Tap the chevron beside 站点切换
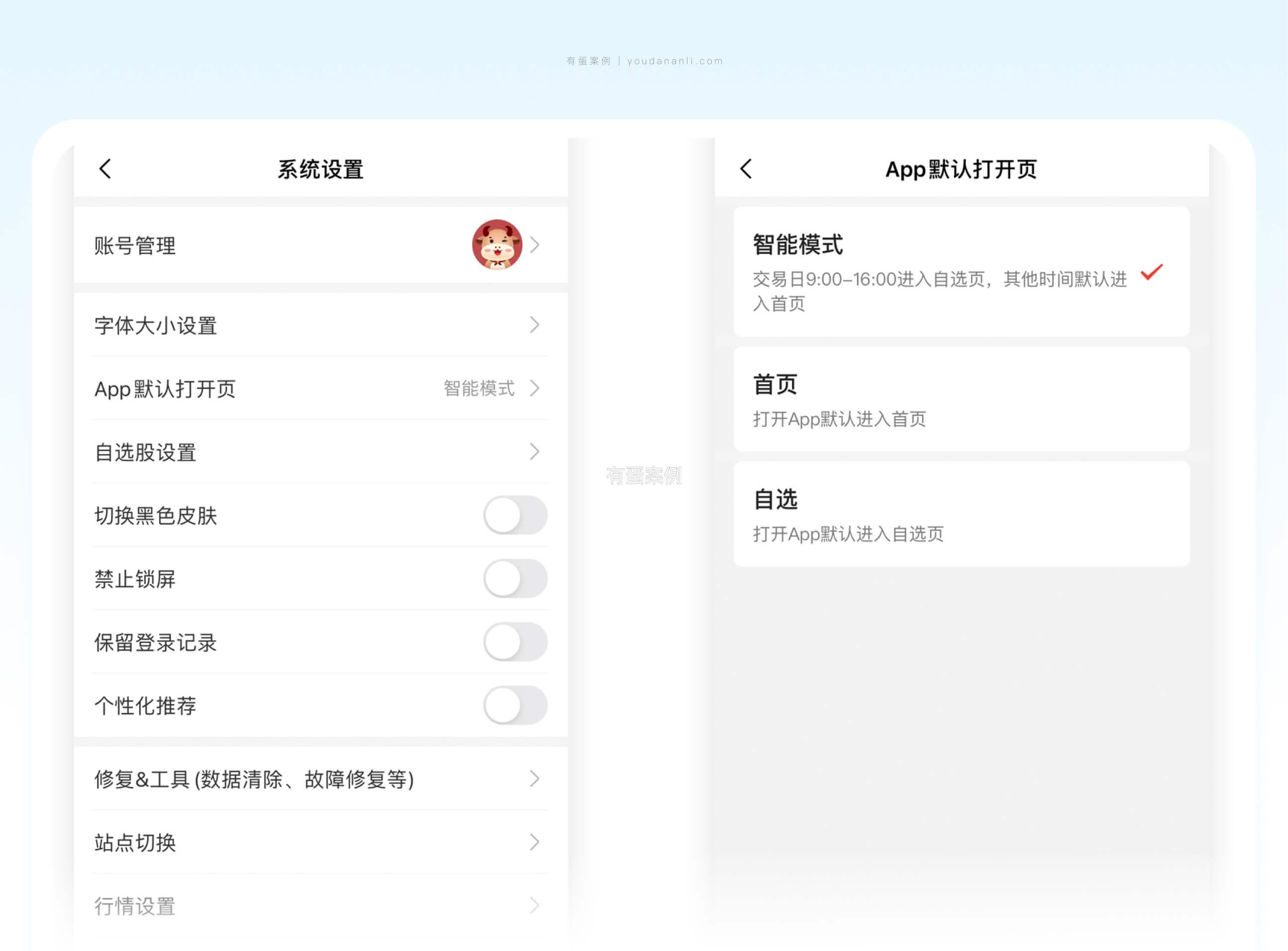Image resolution: width=1288 pixels, height=951 pixels. click(x=535, y=842)
